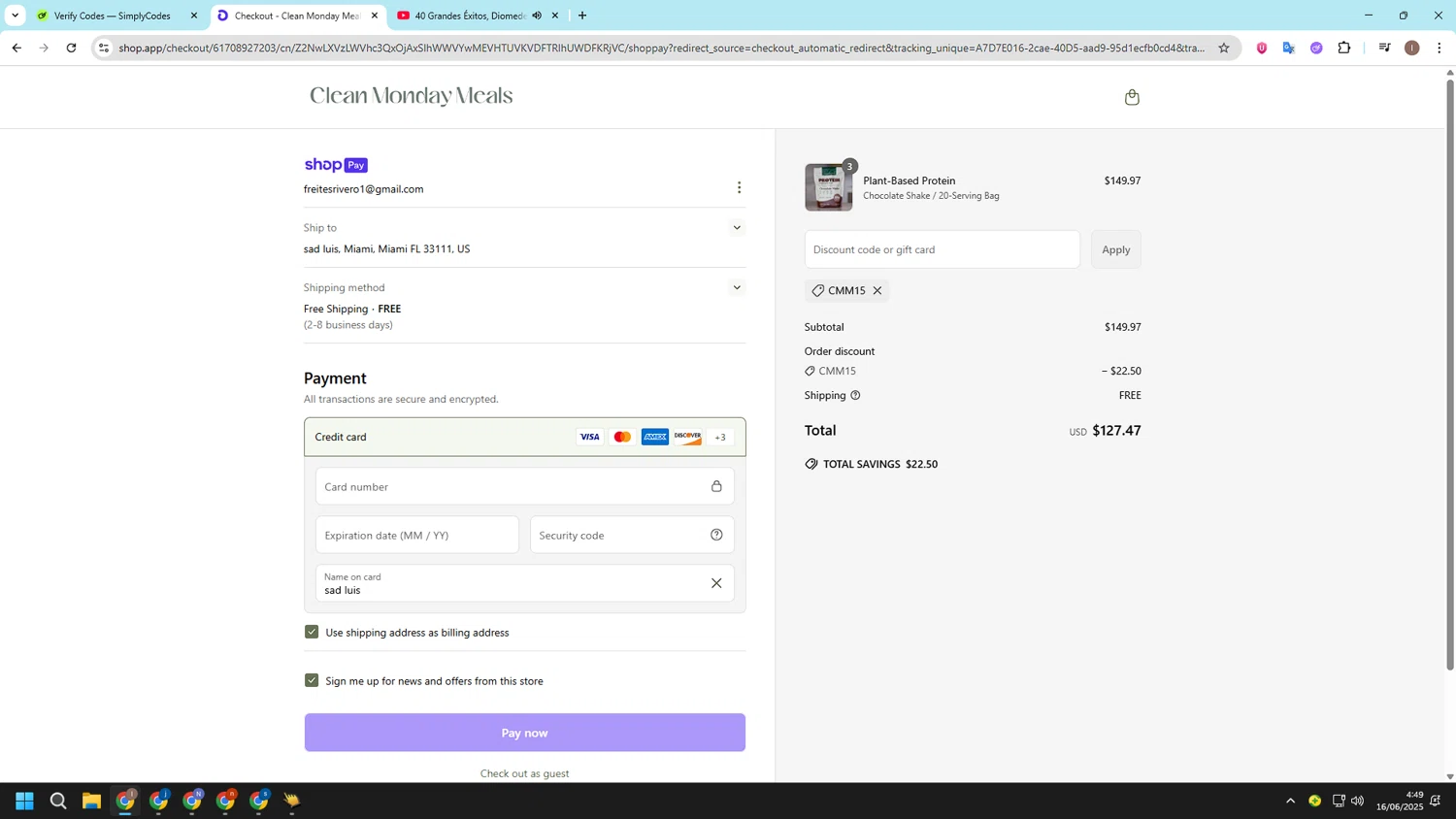1456x819 pixels.
Task: Open the notifications bell in system tray
Action: click(1436, 801)
